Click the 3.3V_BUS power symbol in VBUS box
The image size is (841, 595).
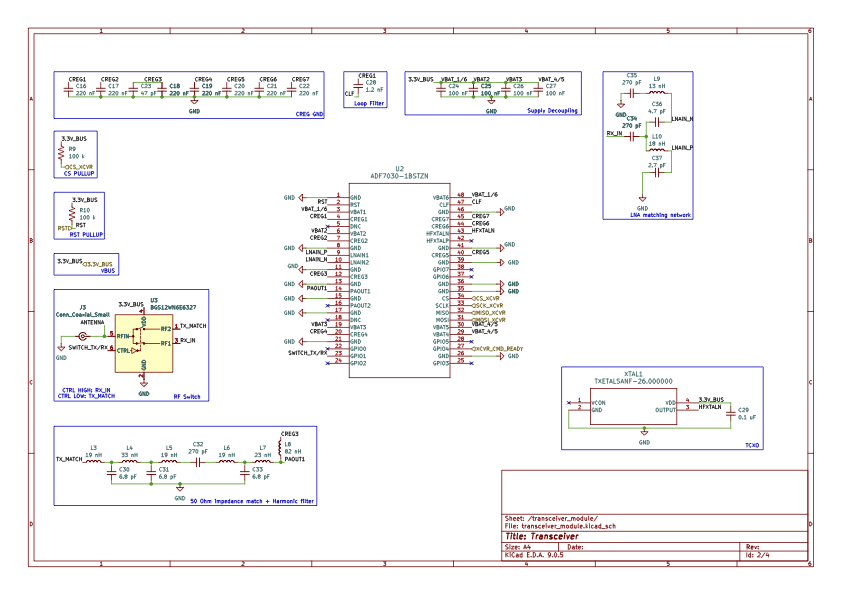[70, 263]
